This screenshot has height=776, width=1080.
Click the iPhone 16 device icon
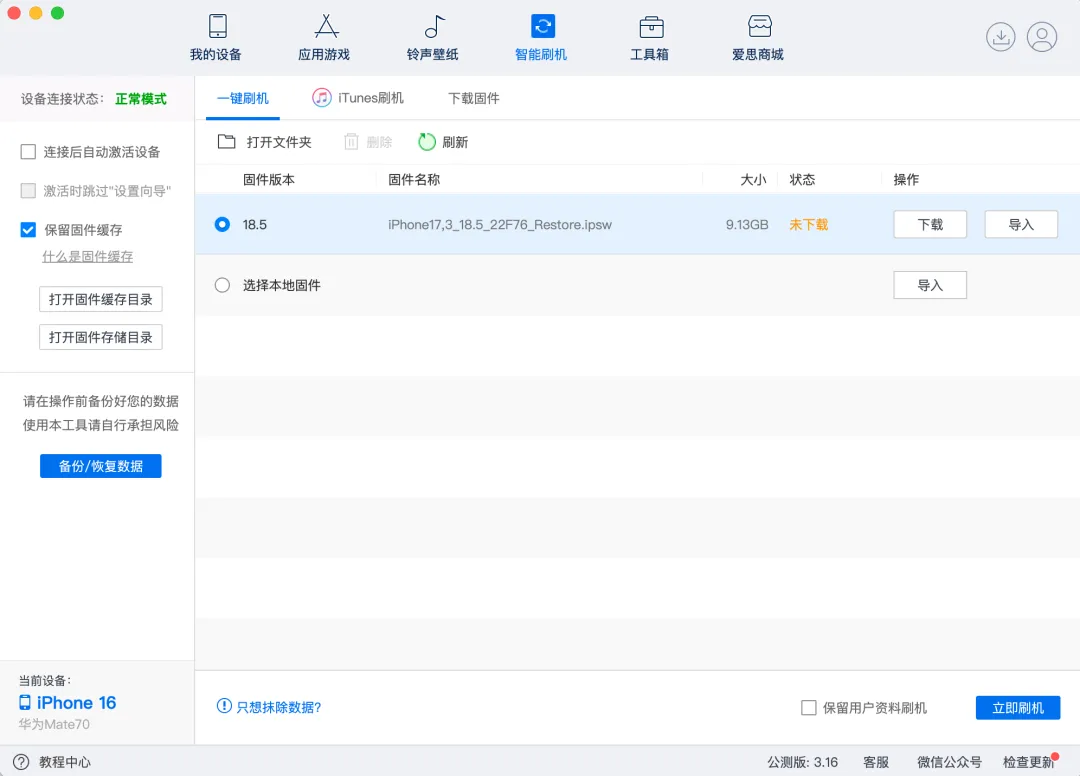click(x=25, y=702)
